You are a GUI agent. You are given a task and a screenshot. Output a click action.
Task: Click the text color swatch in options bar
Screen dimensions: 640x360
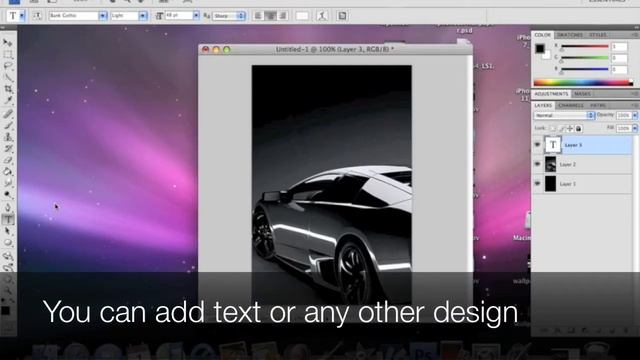302,16
